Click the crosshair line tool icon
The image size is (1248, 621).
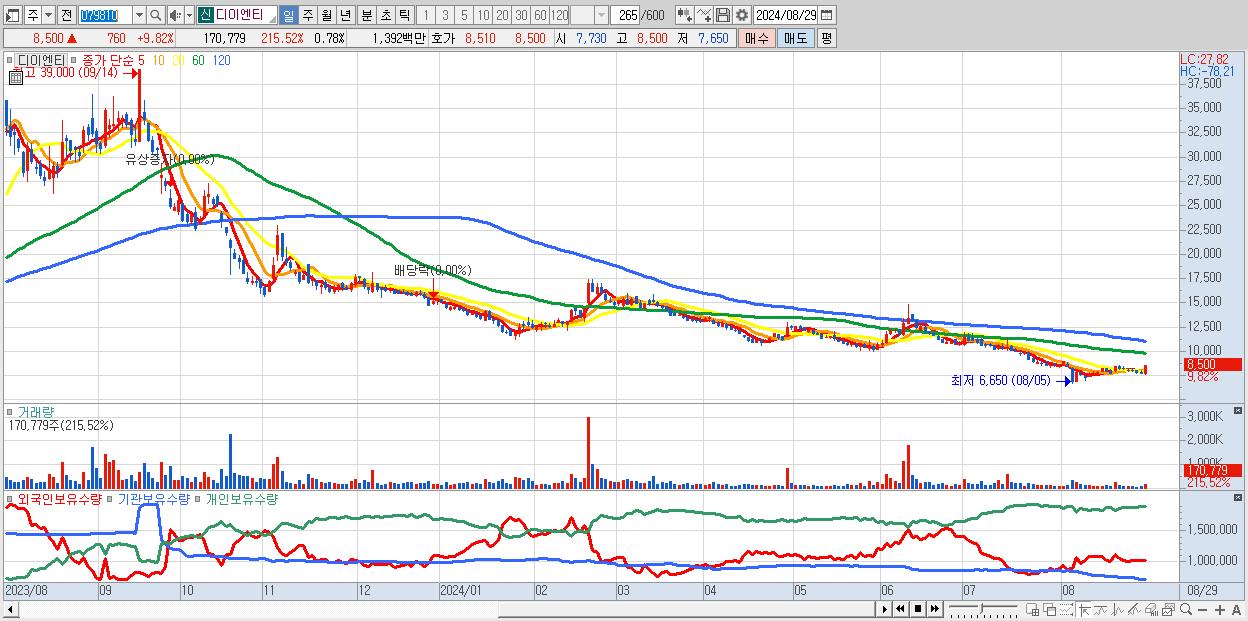click(1084, 610)
